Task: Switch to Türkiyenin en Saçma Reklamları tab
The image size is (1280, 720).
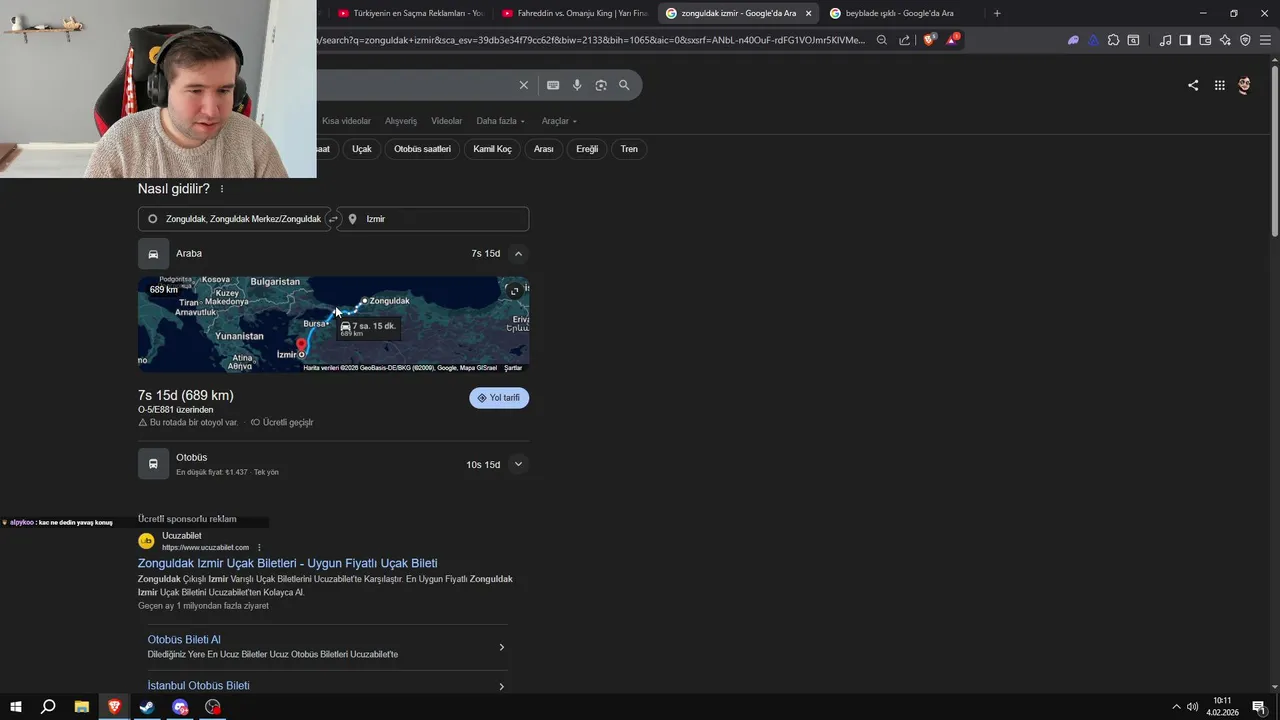Action: tap(410, 13)
